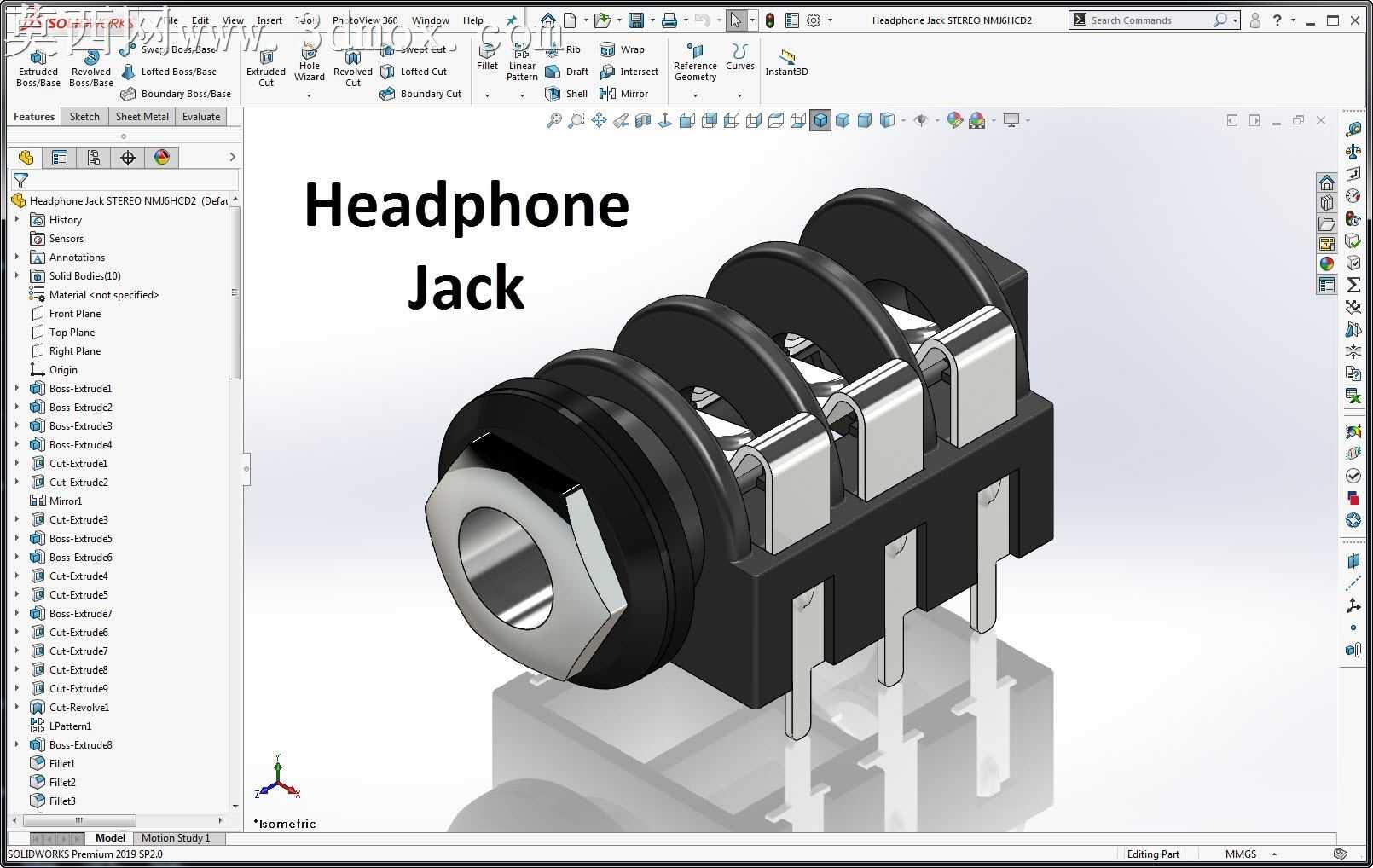Click the Intersect button
This screenshot has height=868, width=1373.
click(x=629, y=72)
